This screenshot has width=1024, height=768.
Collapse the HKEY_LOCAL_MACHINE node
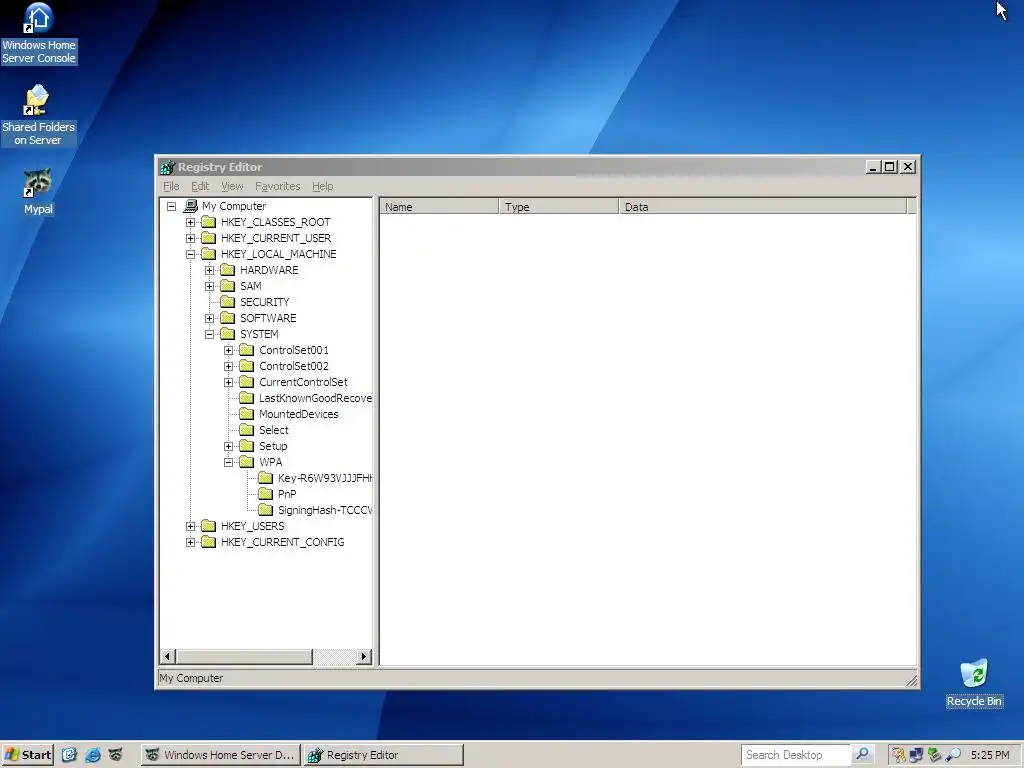[x=190, y=255]
